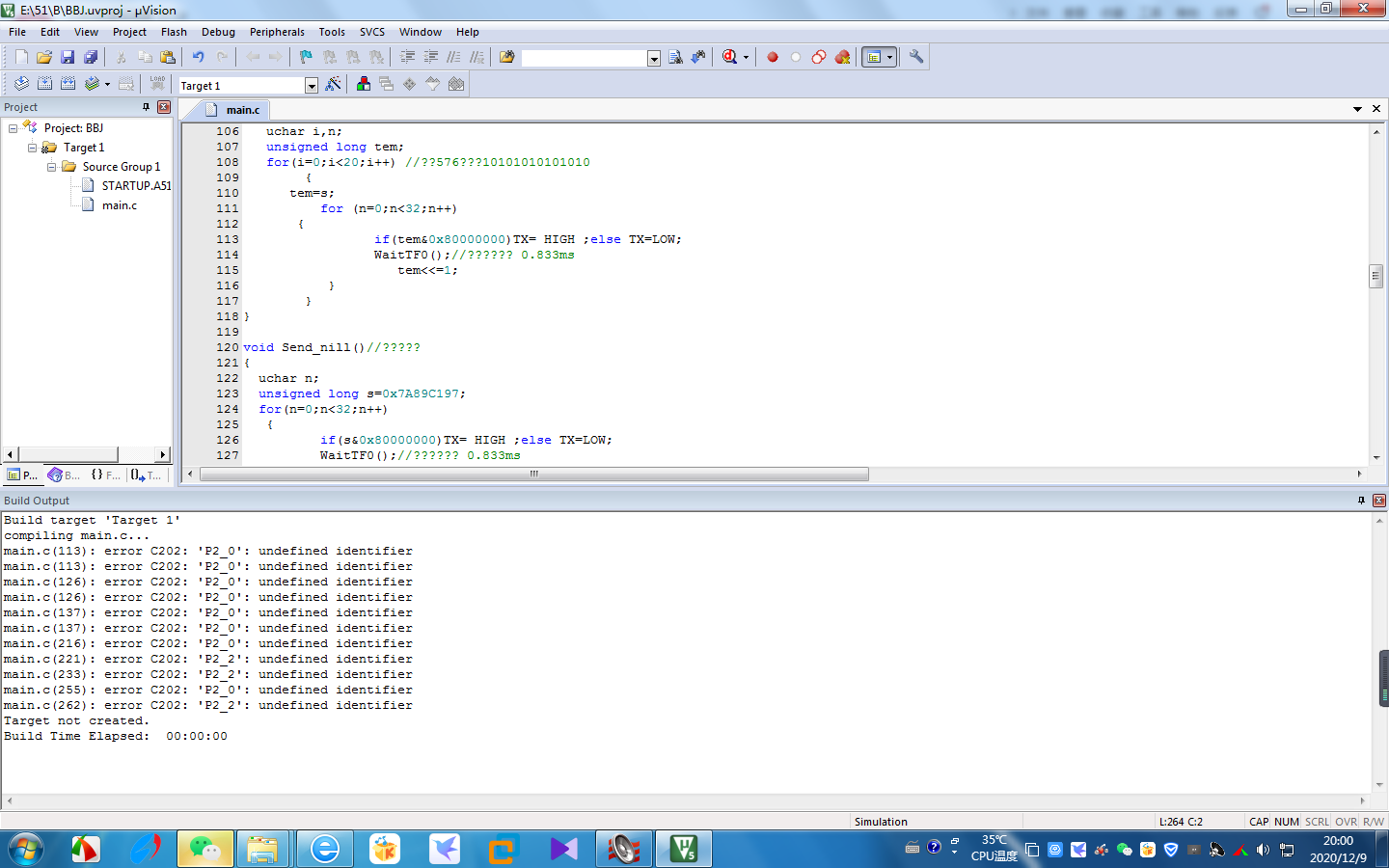This screenshot has height=868, width=1389.
Task: Click the Find text icon
Action: pos(675,57)
